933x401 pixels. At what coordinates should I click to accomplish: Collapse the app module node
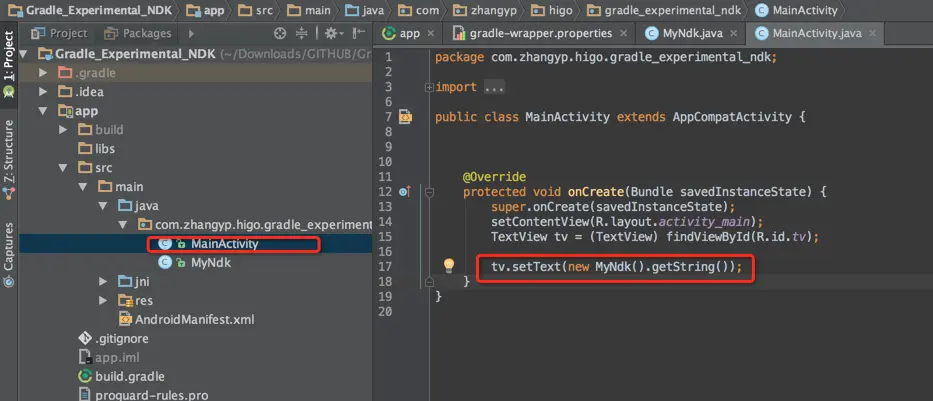(43, 111)
